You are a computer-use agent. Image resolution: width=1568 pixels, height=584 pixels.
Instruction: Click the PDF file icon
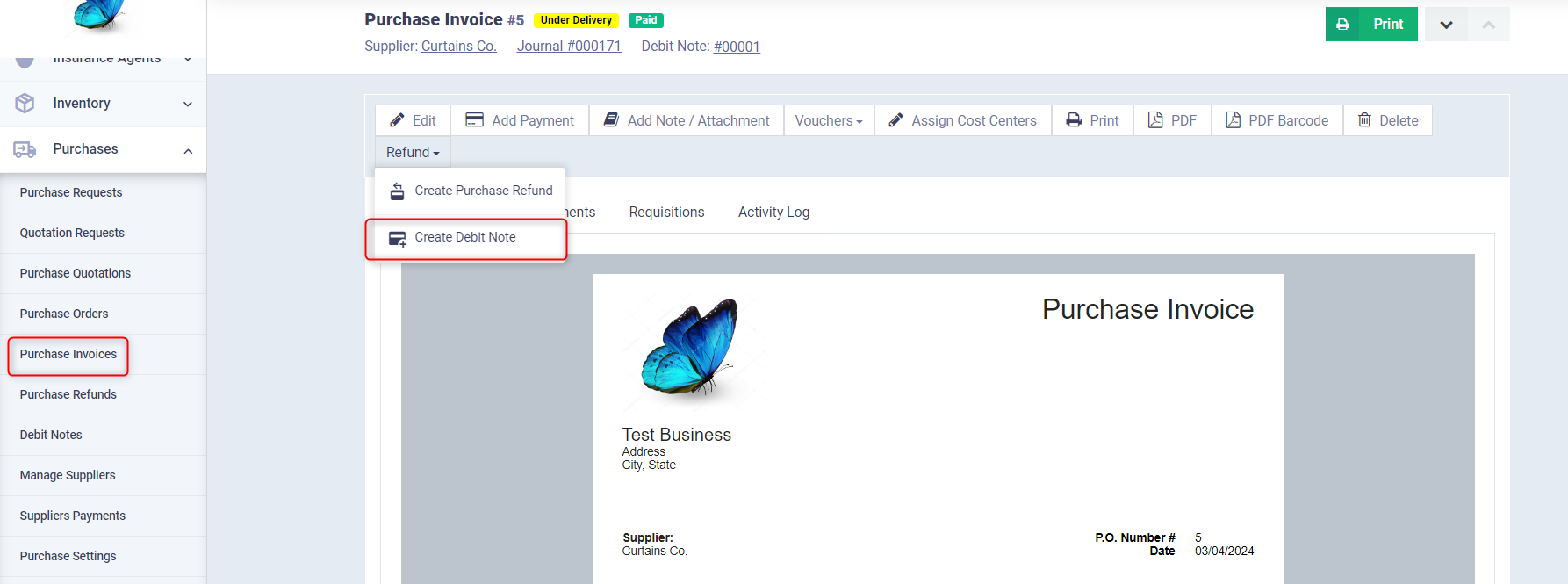click(1155, 120)
